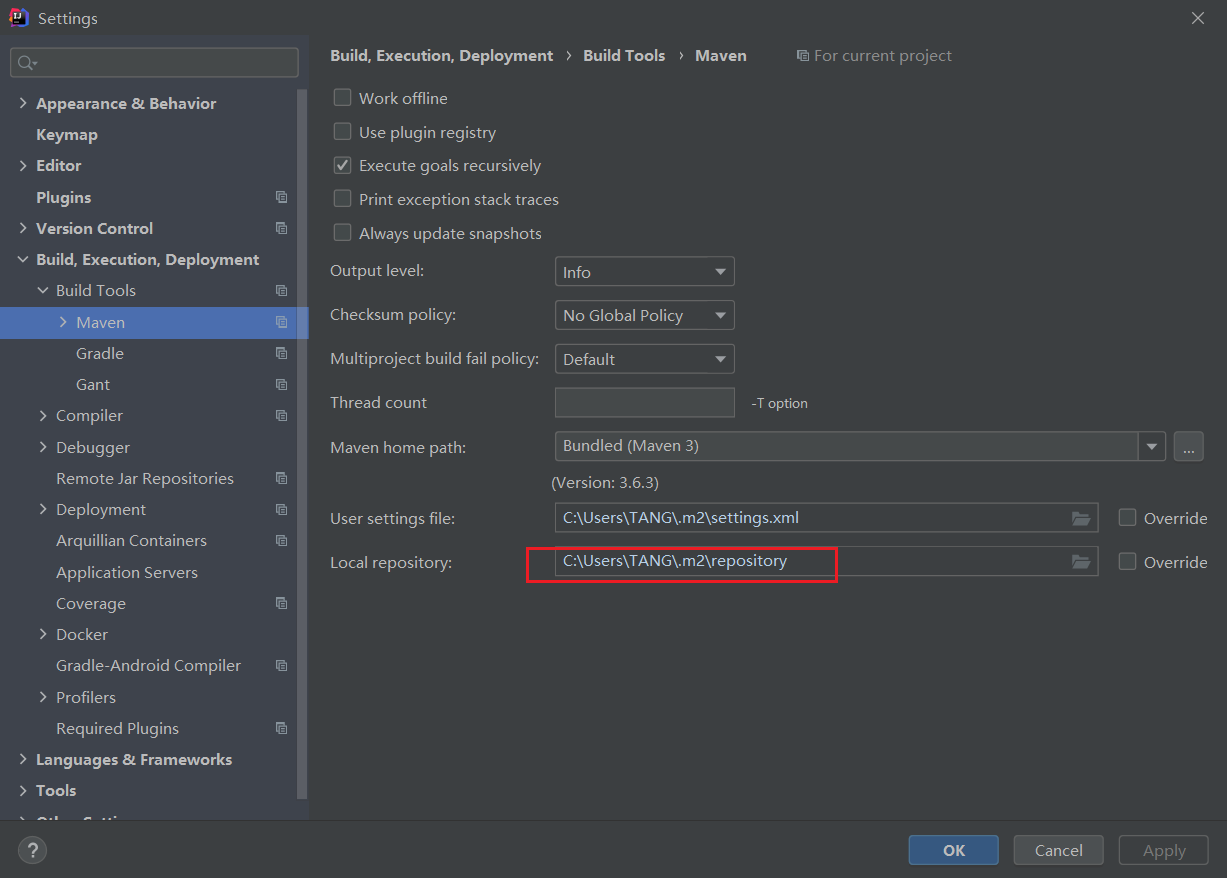Expand the Tools tree node
The width and height of the screenshot is (1227, 878).
click(23, 791)
